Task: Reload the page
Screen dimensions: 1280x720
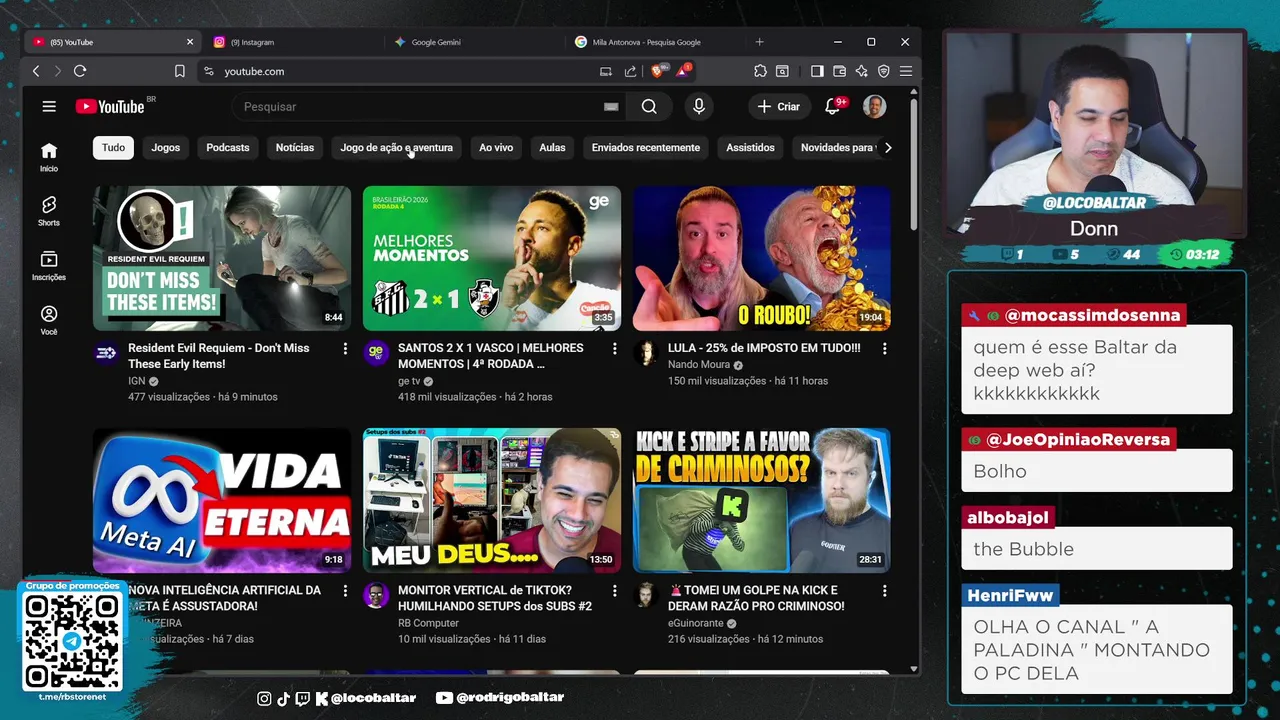Action: pyautogui.click(x=80, y=71)
